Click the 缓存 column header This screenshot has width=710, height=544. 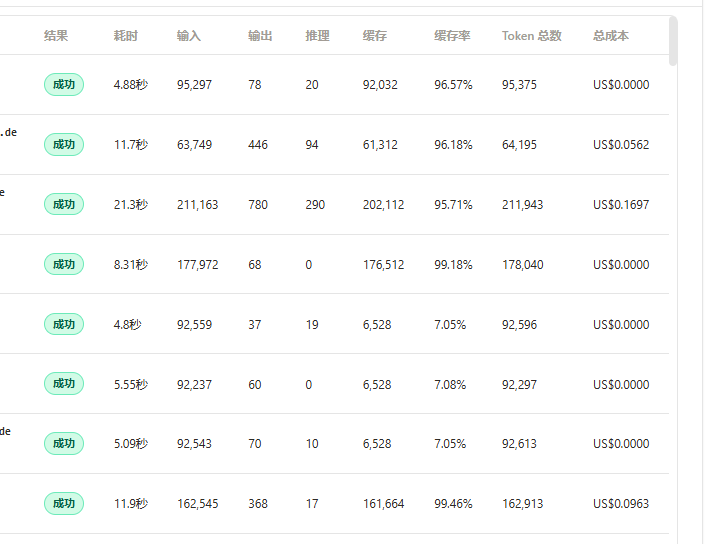click(375, 36)
